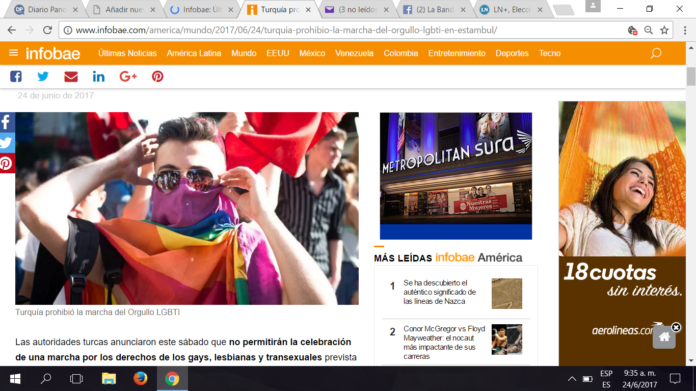Open the América Latina section

194,53
